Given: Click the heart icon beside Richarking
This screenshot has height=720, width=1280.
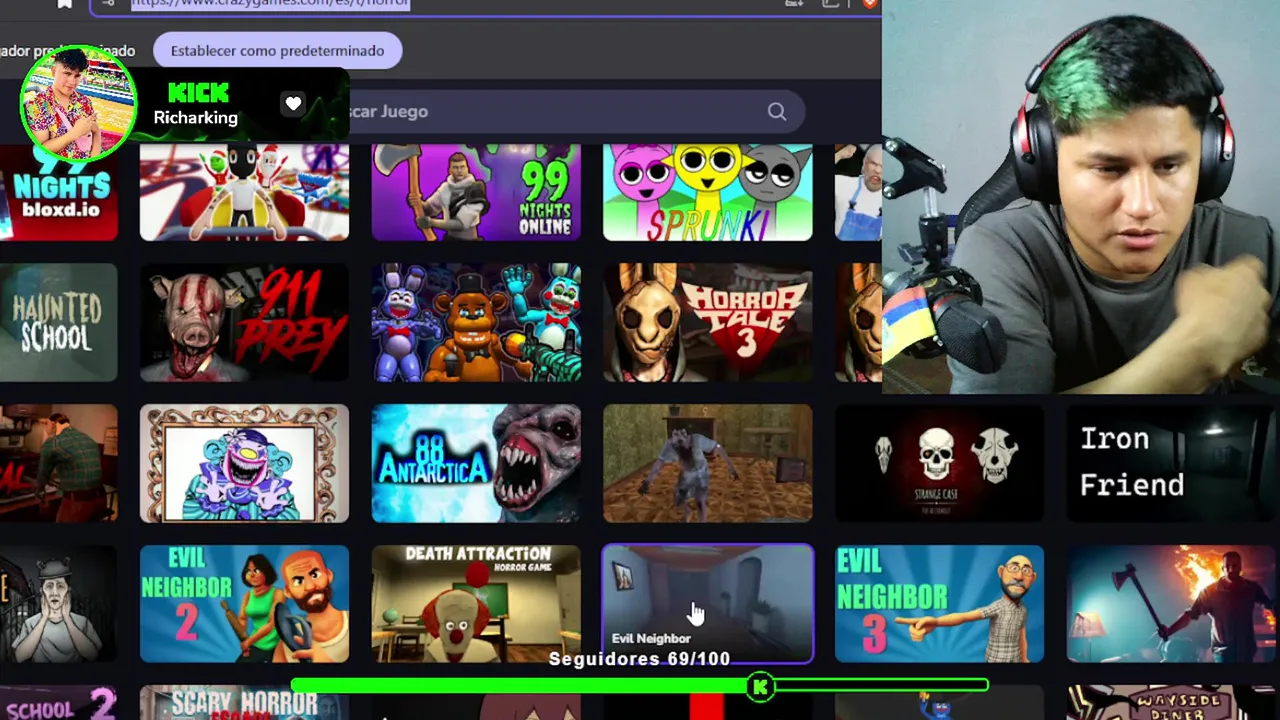Looking at the screenshot, I should pyautogui.click(x=293, y=104).
